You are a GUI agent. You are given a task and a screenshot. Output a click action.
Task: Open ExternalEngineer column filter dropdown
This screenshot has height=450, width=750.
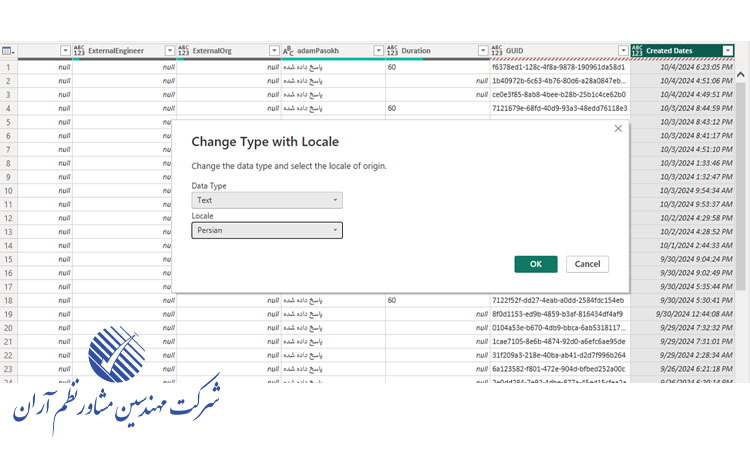pos(170,51)
